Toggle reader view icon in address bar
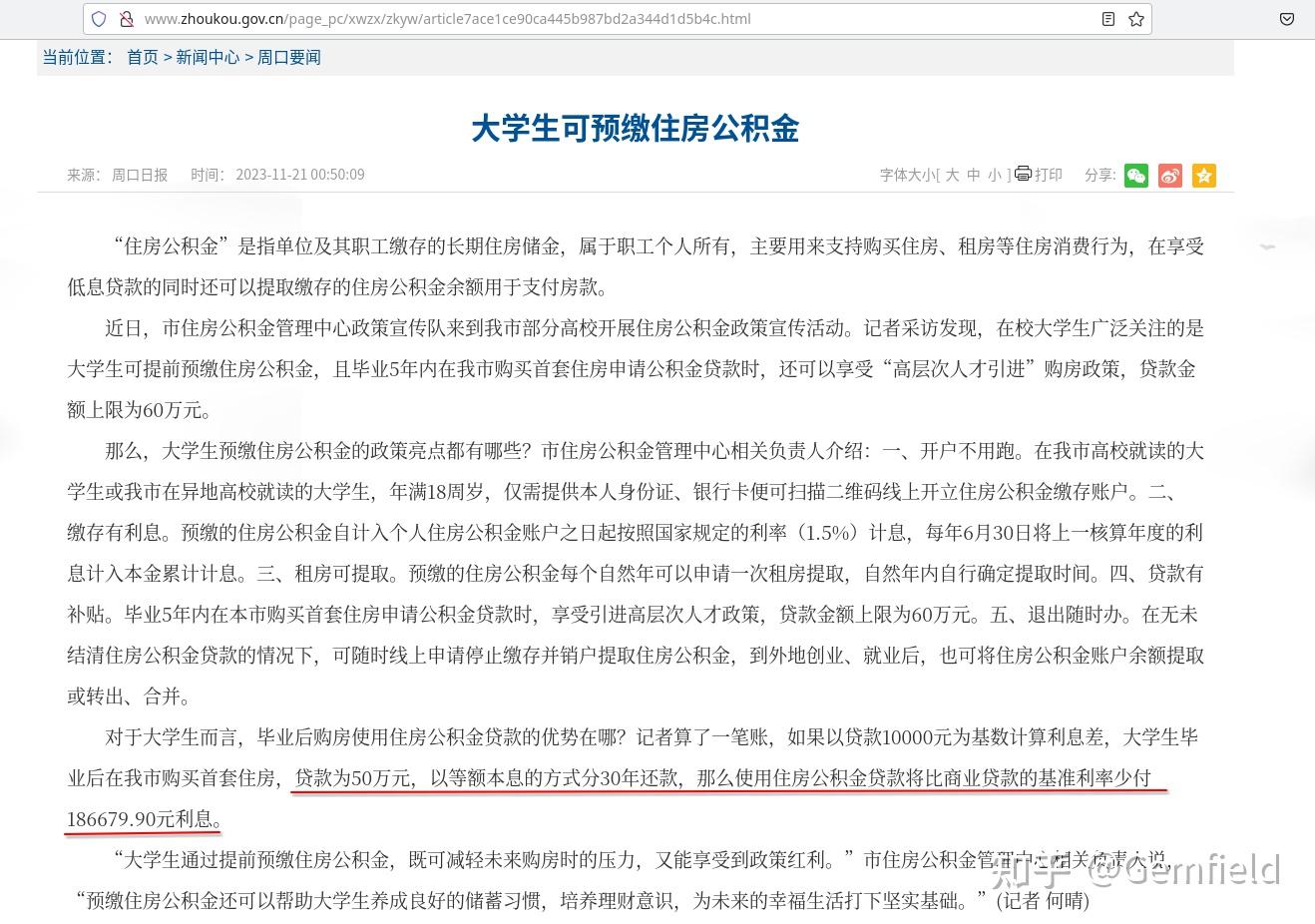The width and height of the screenshot is (1315, 924). pyautogui.click(x=1108, y=19)
